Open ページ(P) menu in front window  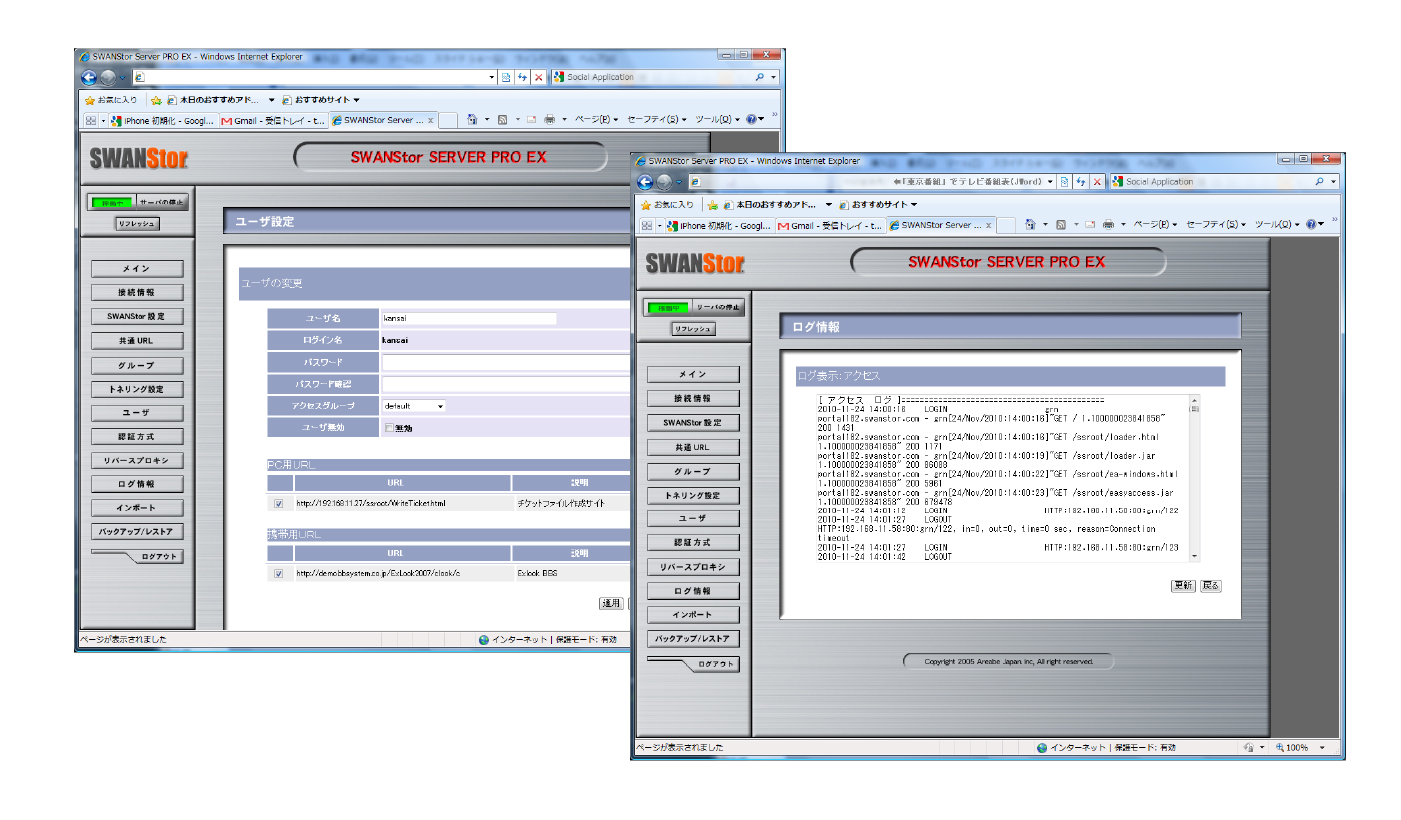[1155, 225]
